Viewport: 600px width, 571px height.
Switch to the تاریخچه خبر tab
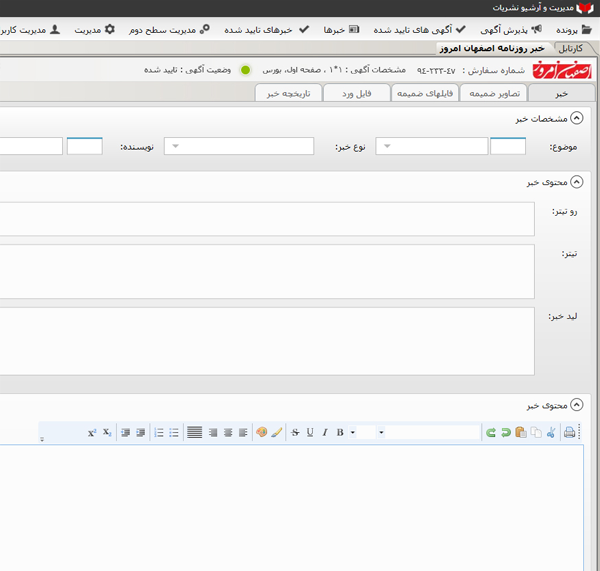(289, 93)
